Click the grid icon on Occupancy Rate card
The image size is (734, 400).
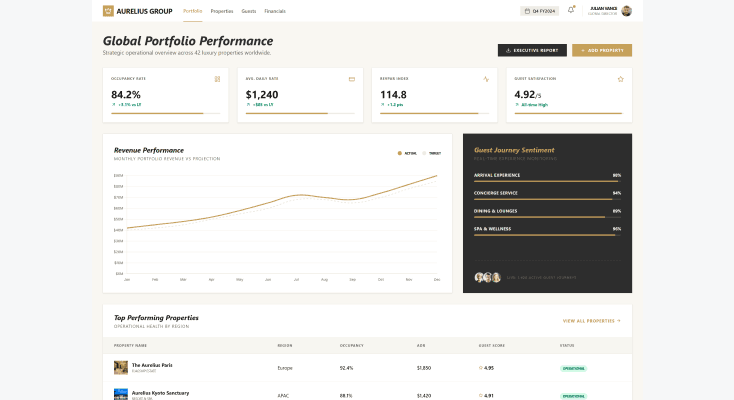pyautogui.click(x=217, y=79)
